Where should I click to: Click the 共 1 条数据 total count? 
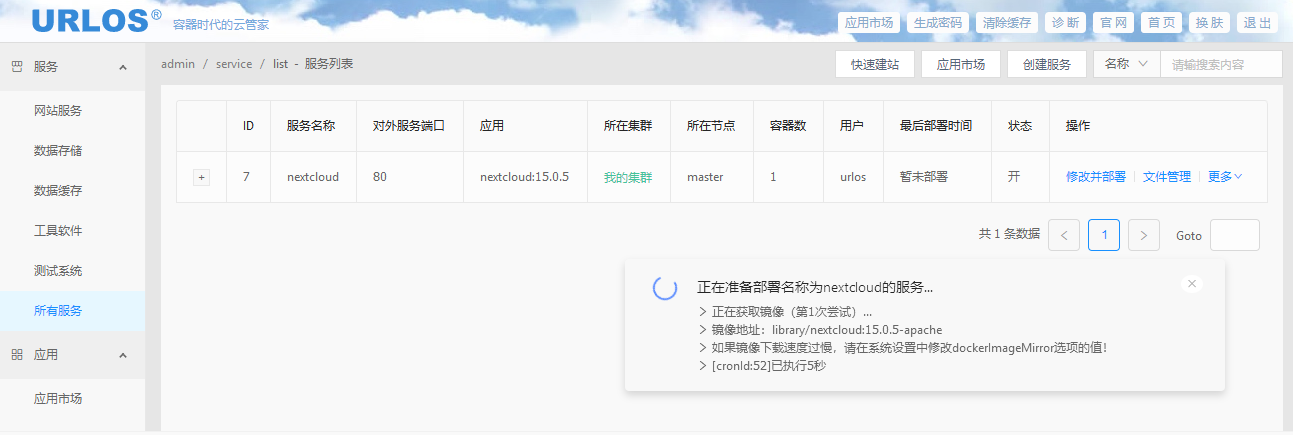point(1009,234)
